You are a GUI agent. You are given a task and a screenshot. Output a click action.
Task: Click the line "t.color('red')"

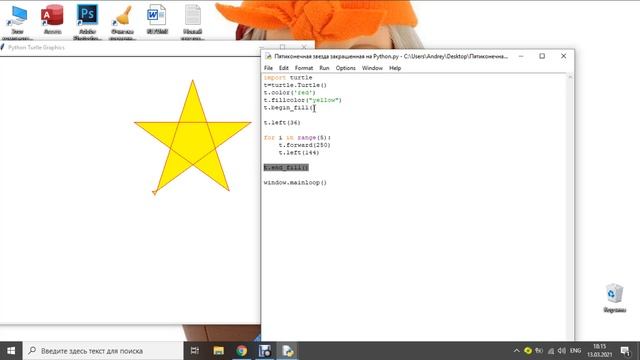[x=290, y=93]
